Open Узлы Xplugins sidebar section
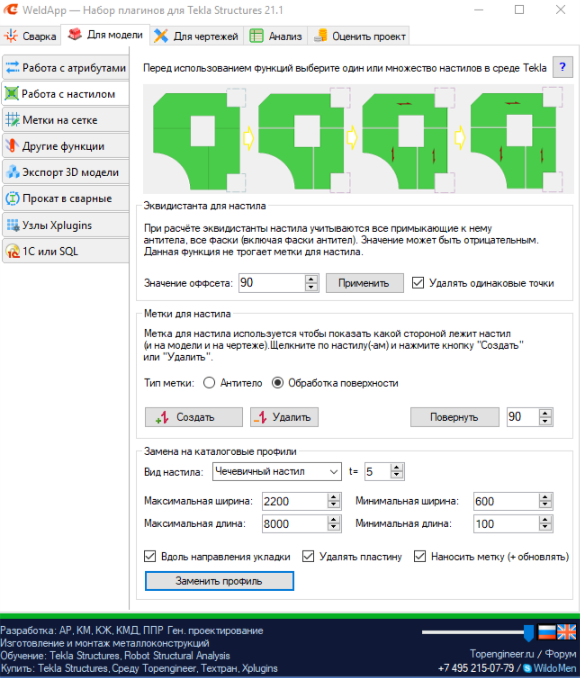This screenshot has height=678, width=580. point(66,225)
